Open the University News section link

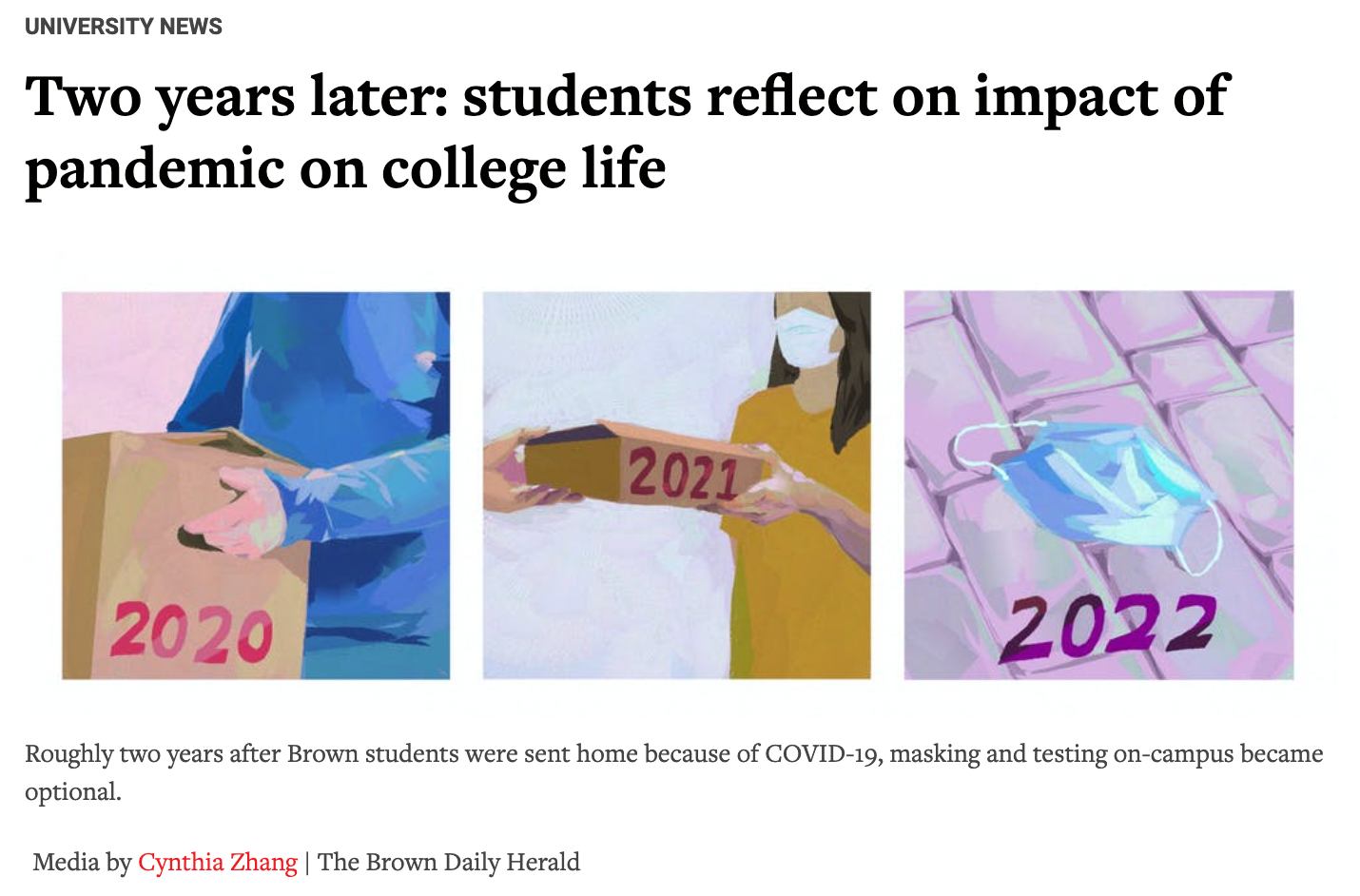click(x=124, y=27)
